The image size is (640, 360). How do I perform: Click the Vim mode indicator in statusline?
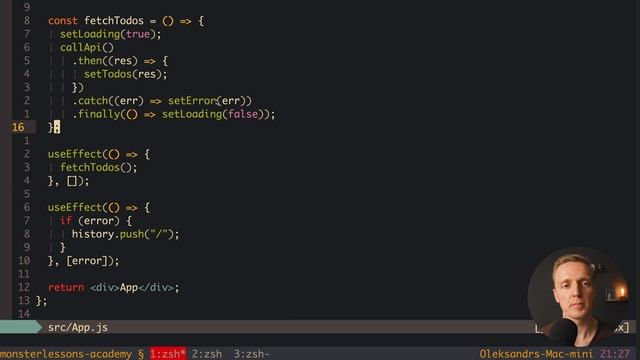coord(20,327)
